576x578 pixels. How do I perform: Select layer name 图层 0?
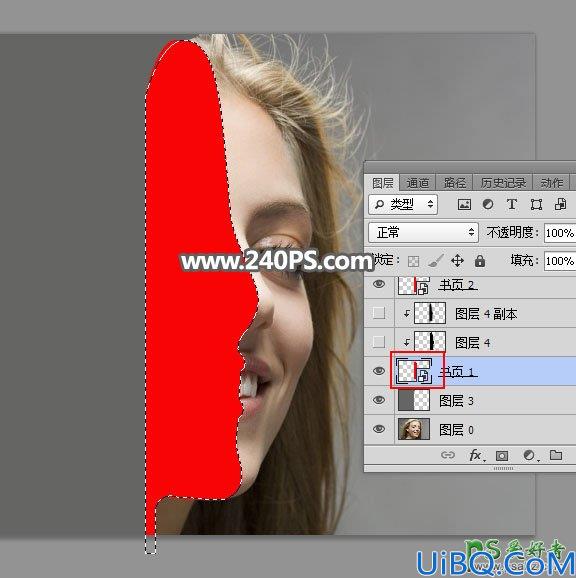(x=456, y=430)
